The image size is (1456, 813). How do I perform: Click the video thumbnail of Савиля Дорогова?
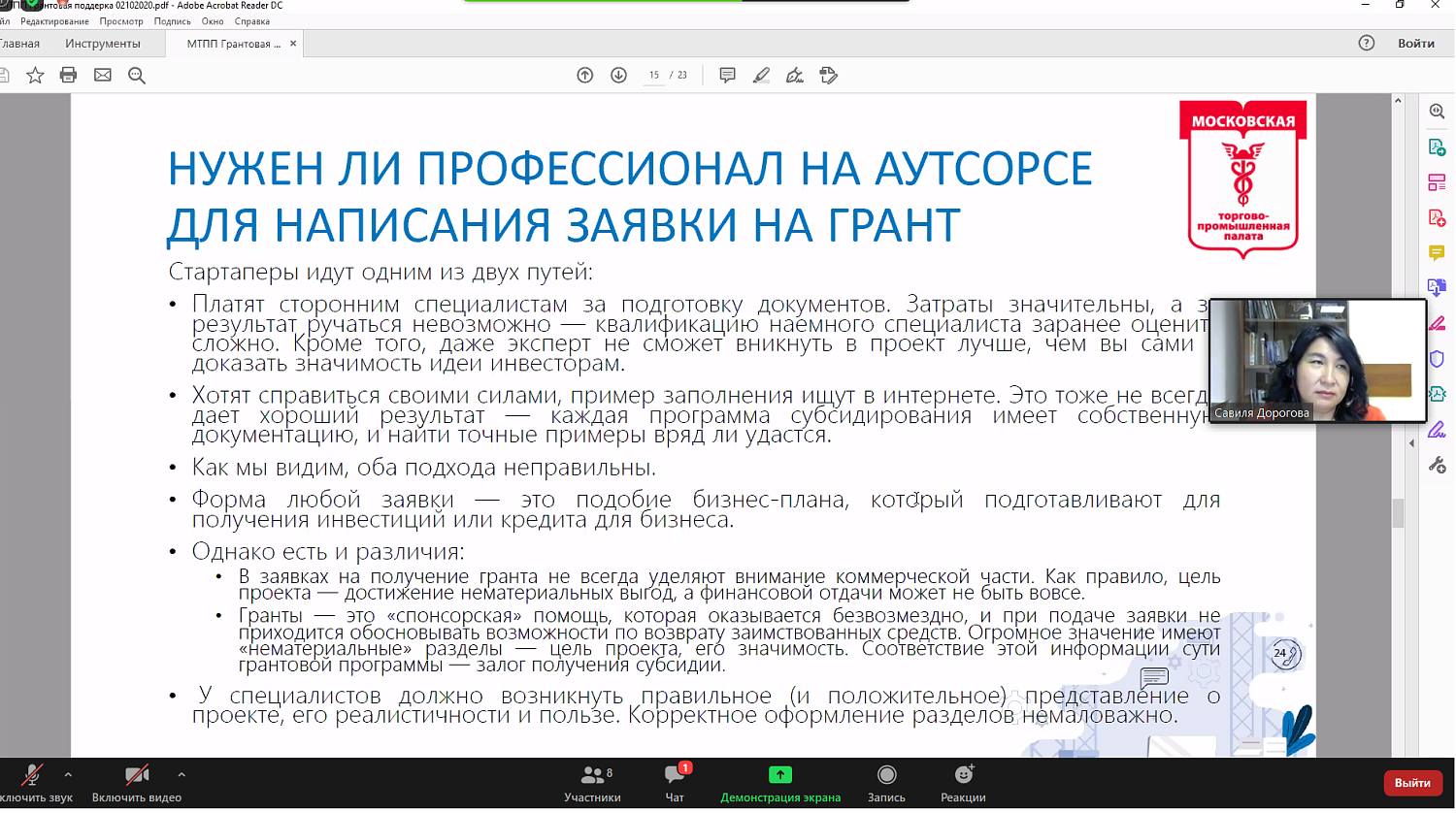click(1317, 361)
